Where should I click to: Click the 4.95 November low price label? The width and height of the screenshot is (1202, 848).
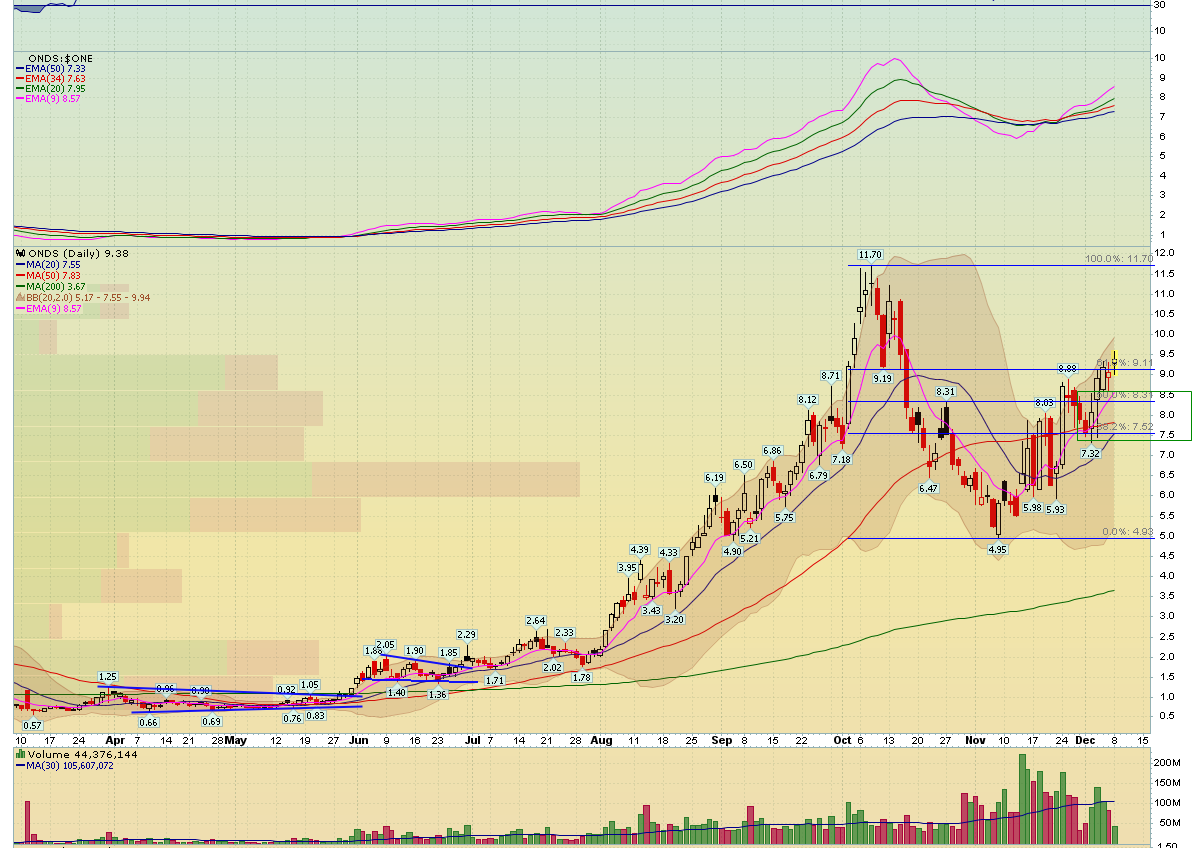click(997, 550)
